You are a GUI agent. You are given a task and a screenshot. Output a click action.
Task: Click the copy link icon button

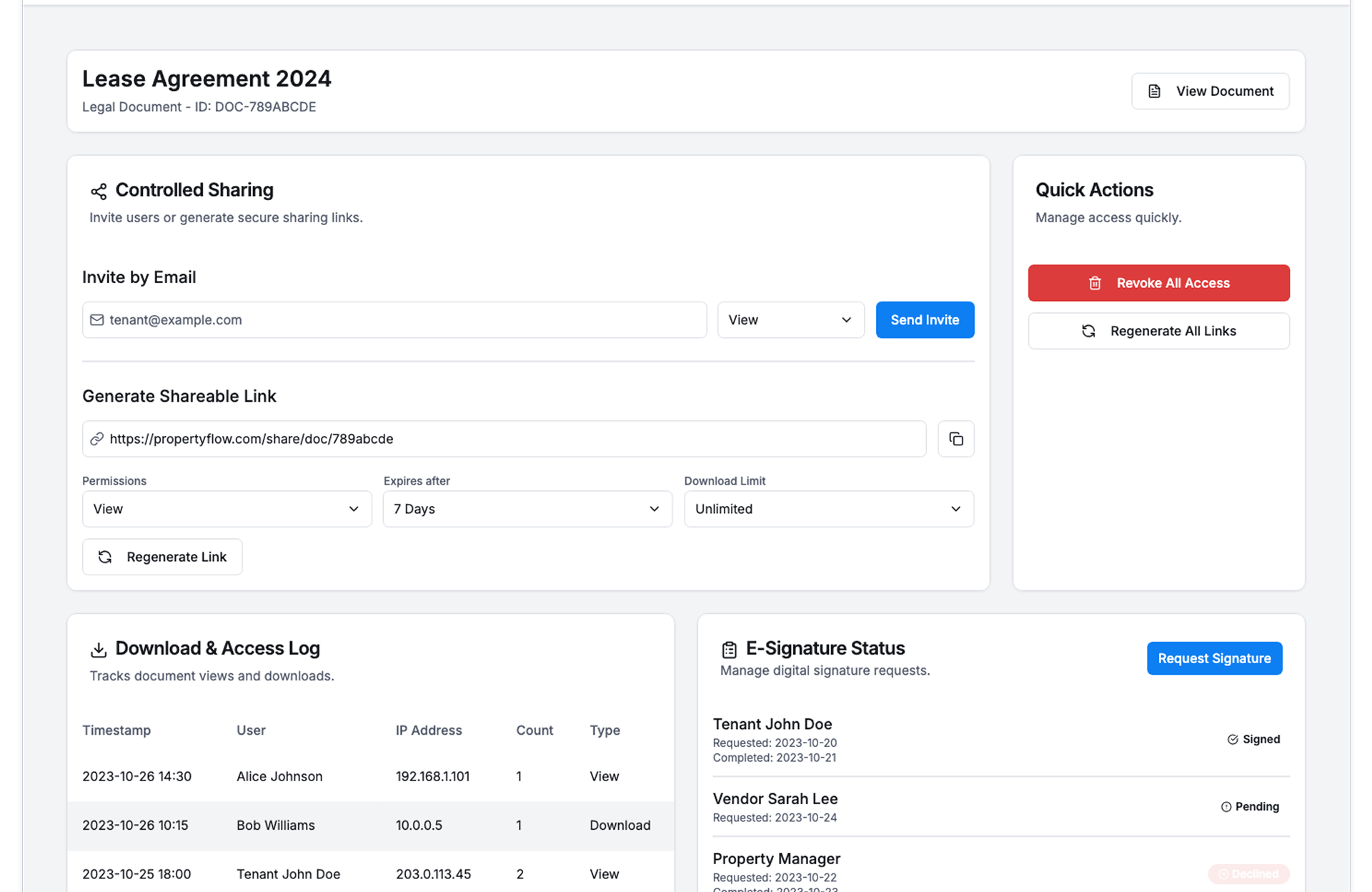click(955, 439)
